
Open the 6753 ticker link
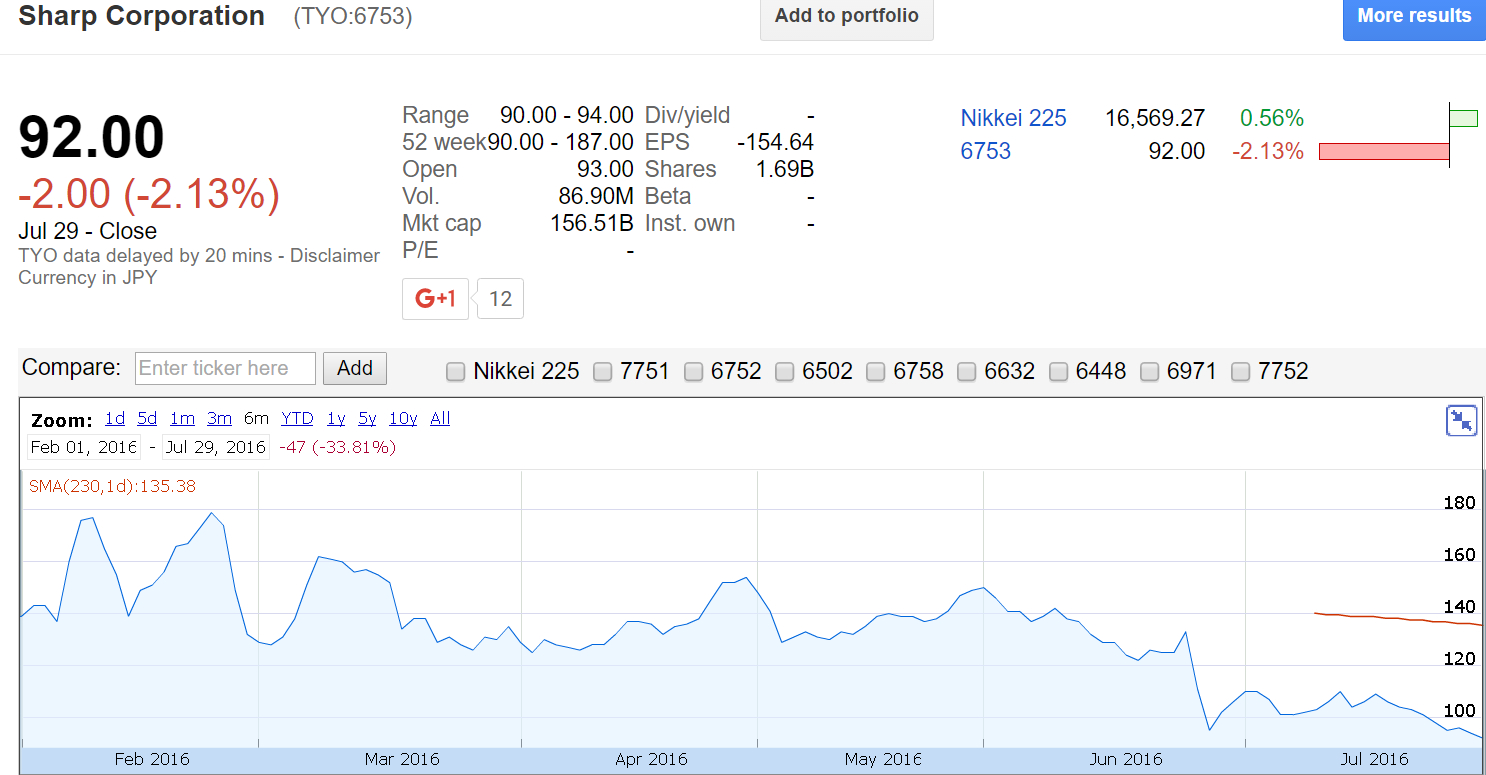pyautogui.click(x=985, y=151)
